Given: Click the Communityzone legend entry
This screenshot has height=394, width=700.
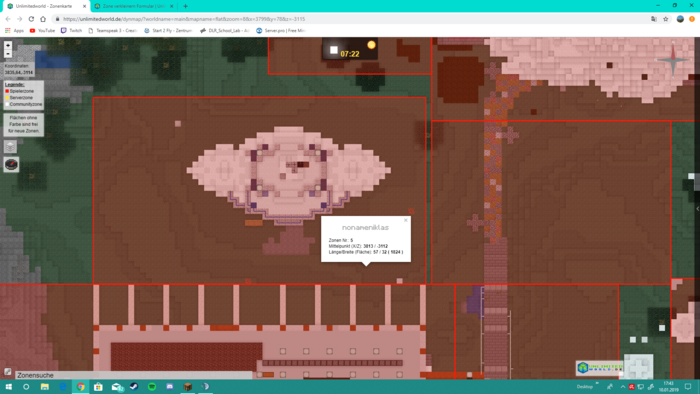Looking at the screenshot, I should 24,104.
